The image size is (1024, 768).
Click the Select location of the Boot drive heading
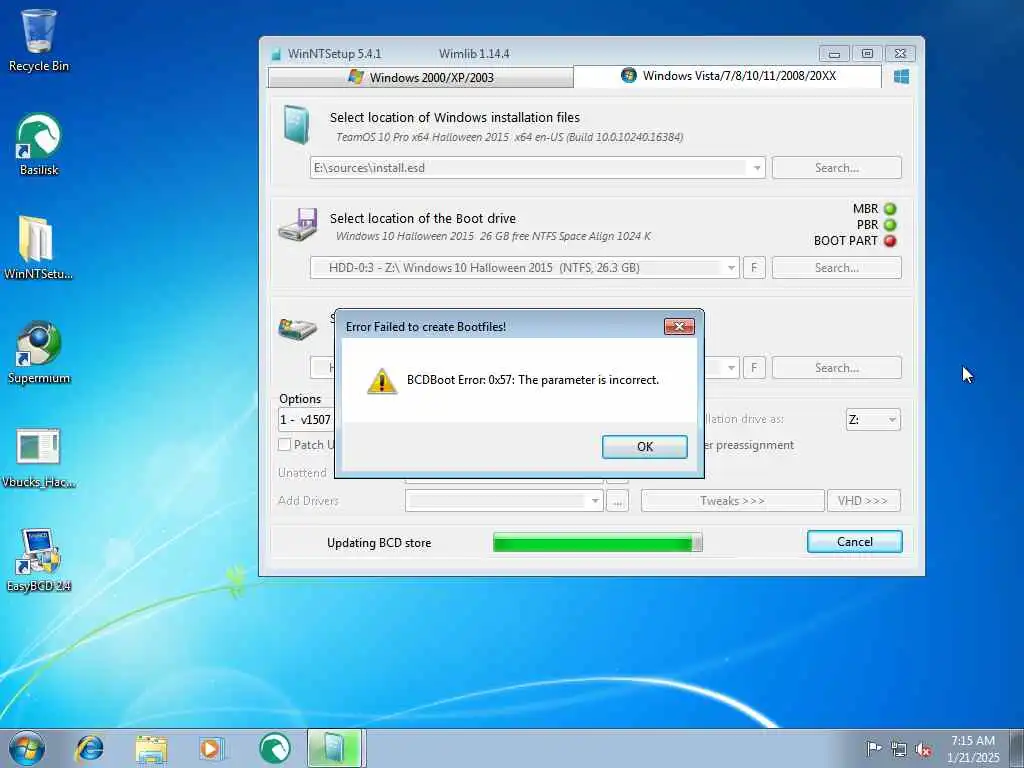pyautogui.click(x=423, y=218)
